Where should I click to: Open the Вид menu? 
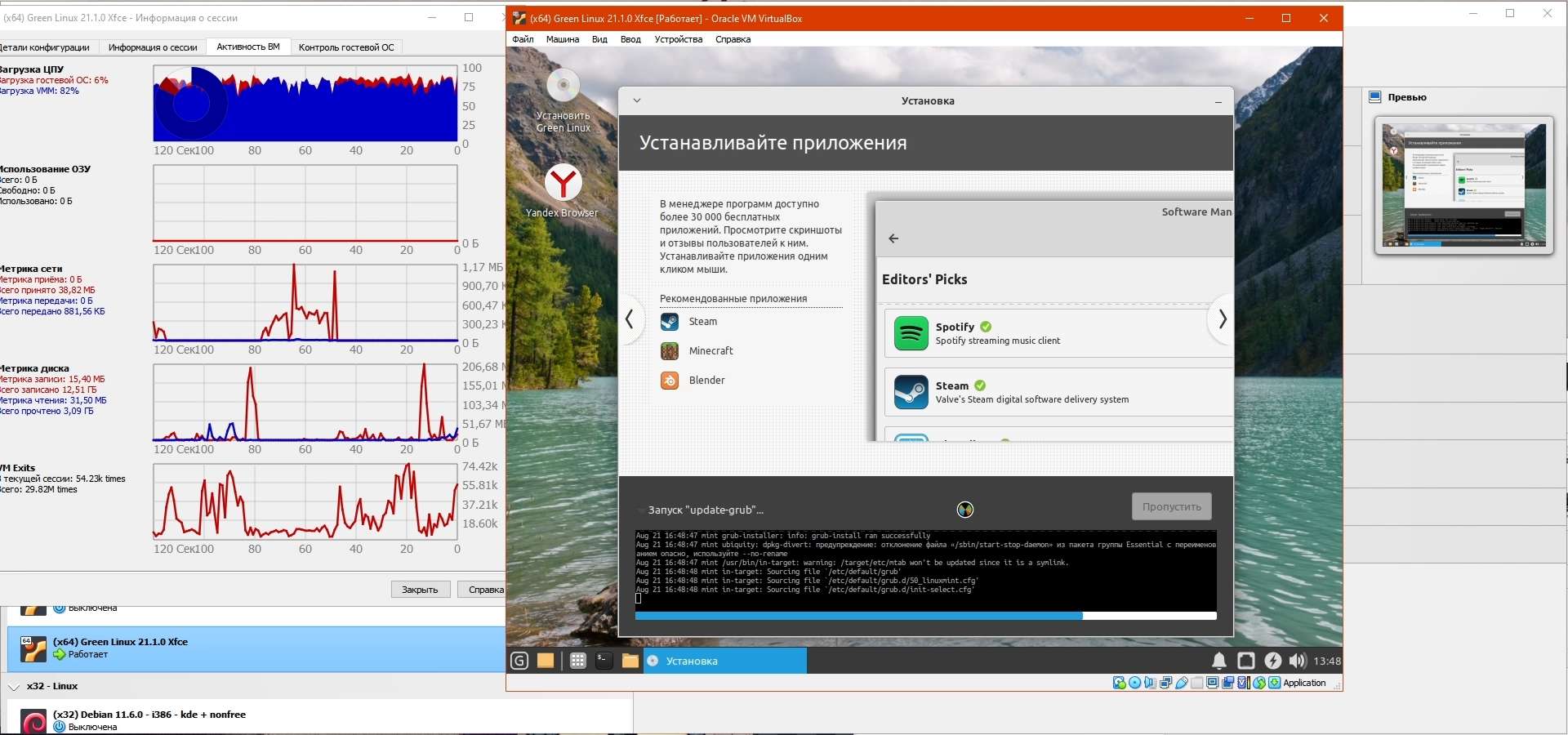point(599,39)
